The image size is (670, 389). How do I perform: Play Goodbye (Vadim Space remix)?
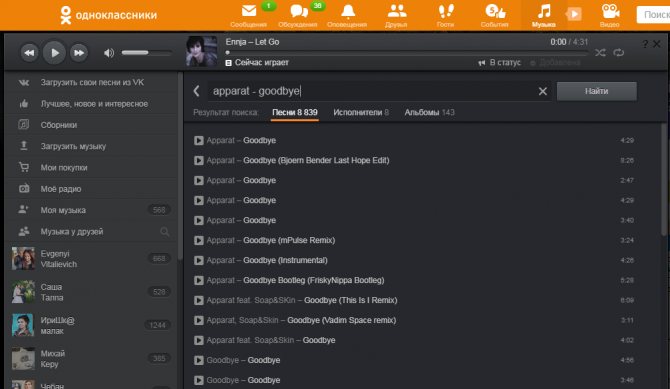pos(199,320)
